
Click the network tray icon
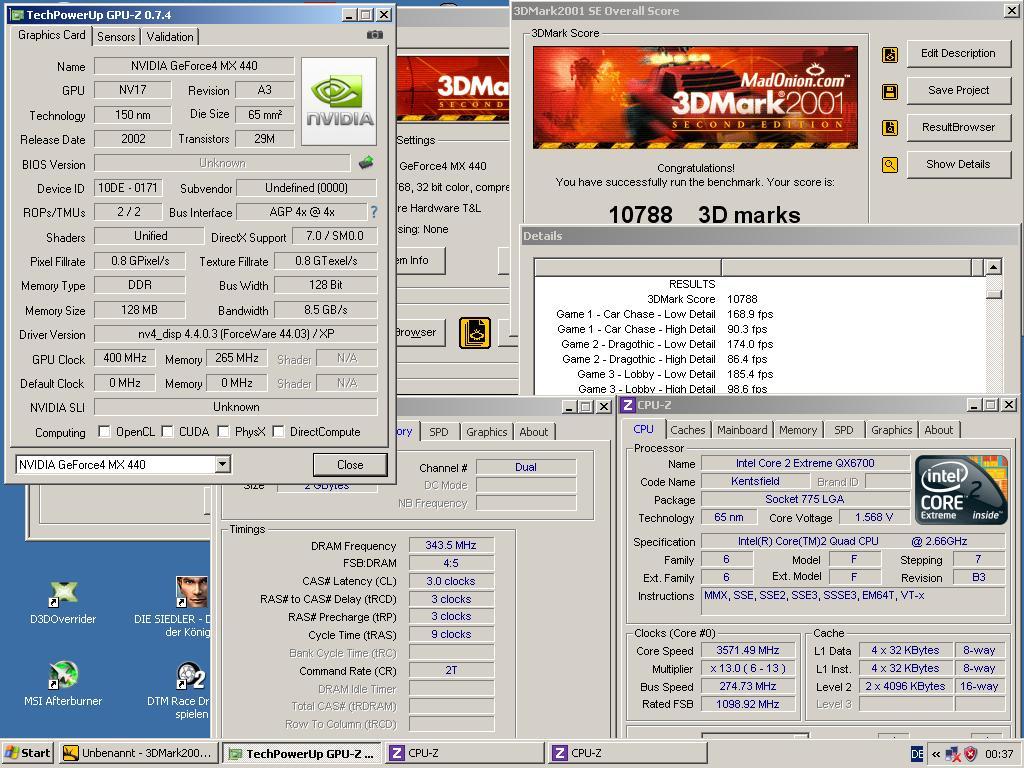[953, 754]
